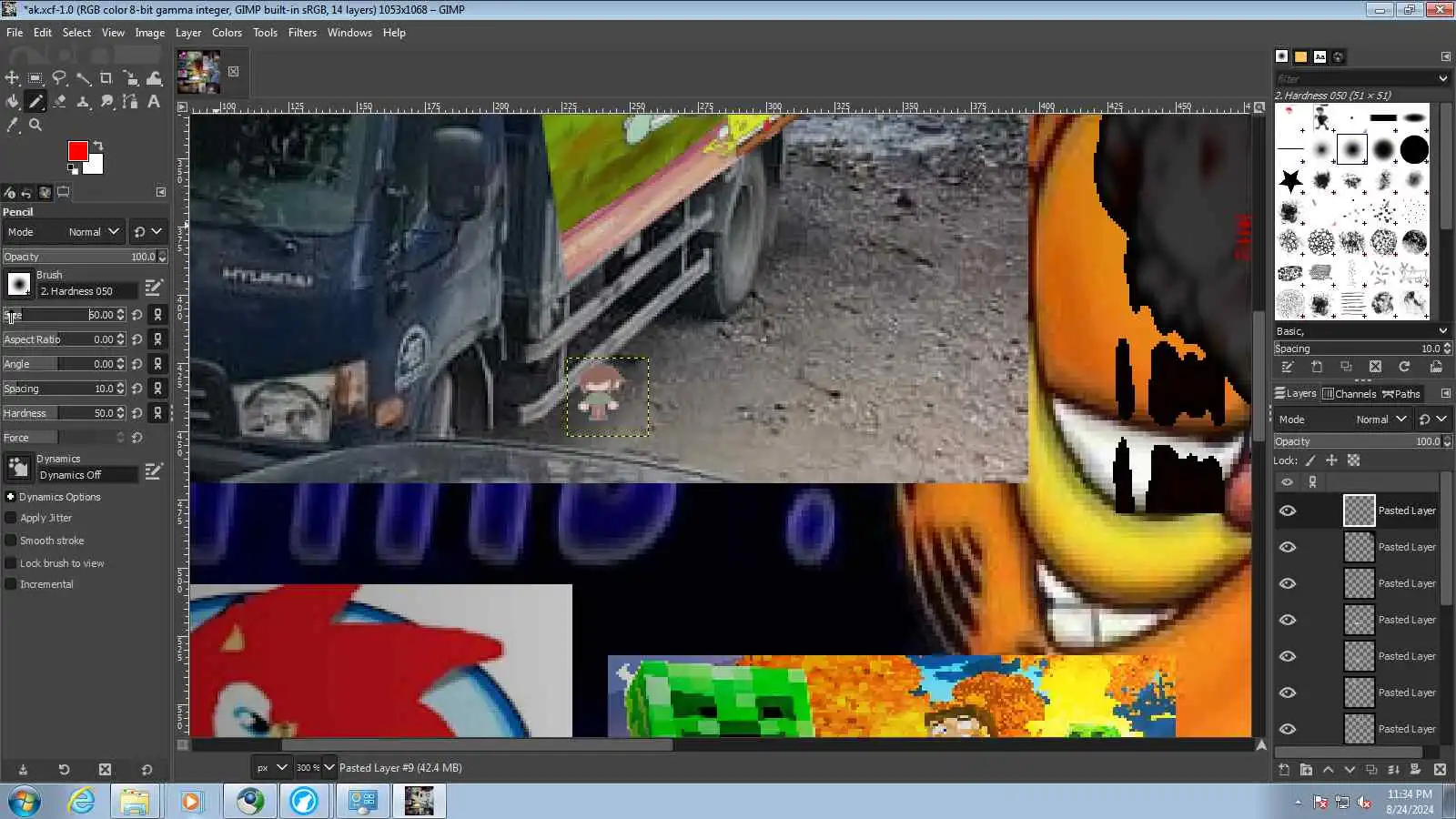The width and height of the screenshot is (1456, 819).
Task: Reset the Aspect Ratio to default
Action: [x=136, y=339]
